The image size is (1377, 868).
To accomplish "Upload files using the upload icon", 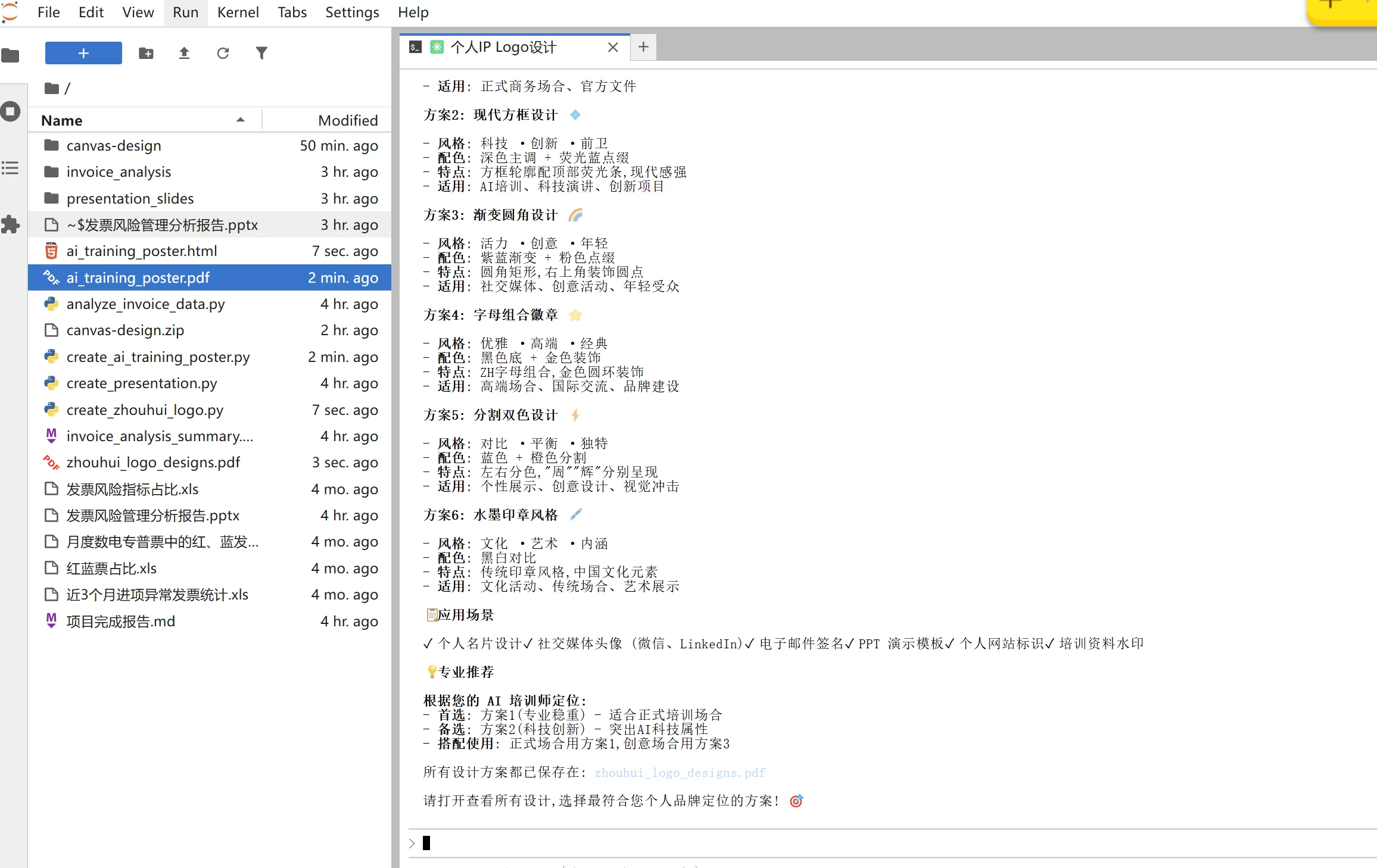I will pos(185,53).
